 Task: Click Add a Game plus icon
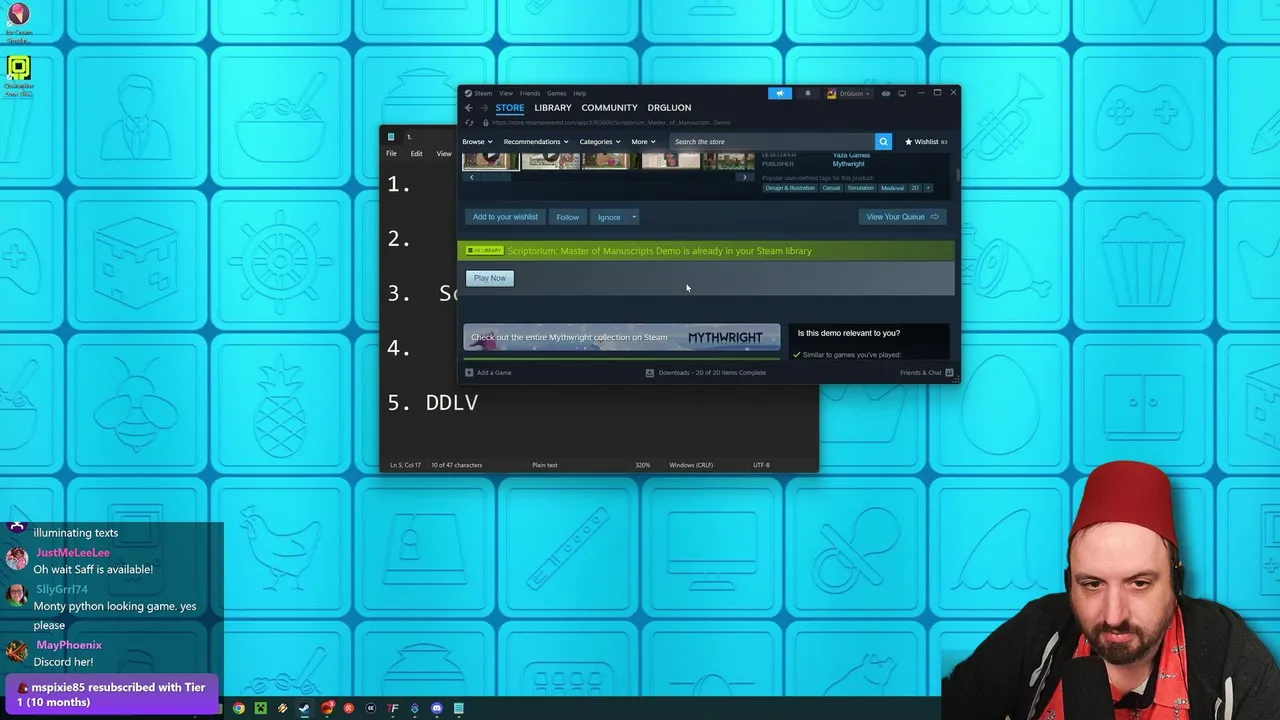click(469, 372)
